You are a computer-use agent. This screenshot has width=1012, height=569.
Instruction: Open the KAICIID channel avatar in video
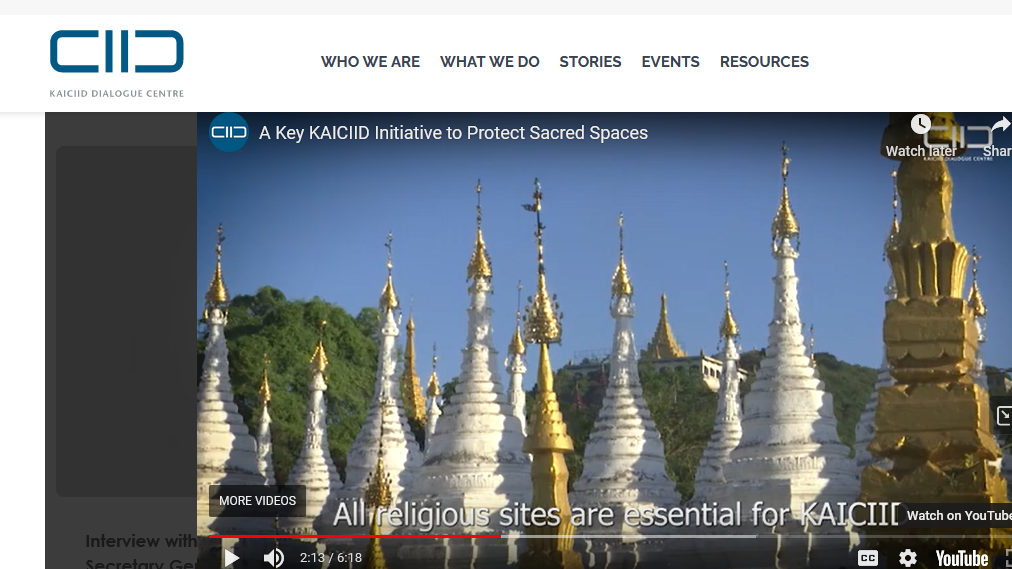coord(228,132)
